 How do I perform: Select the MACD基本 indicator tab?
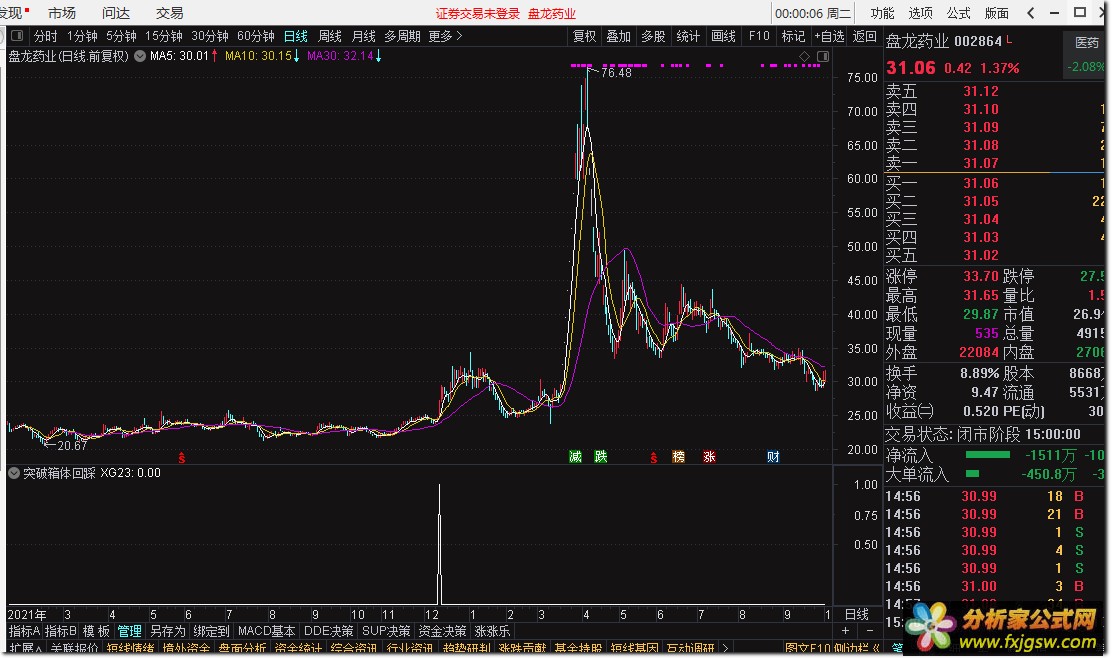pos(266,631)
